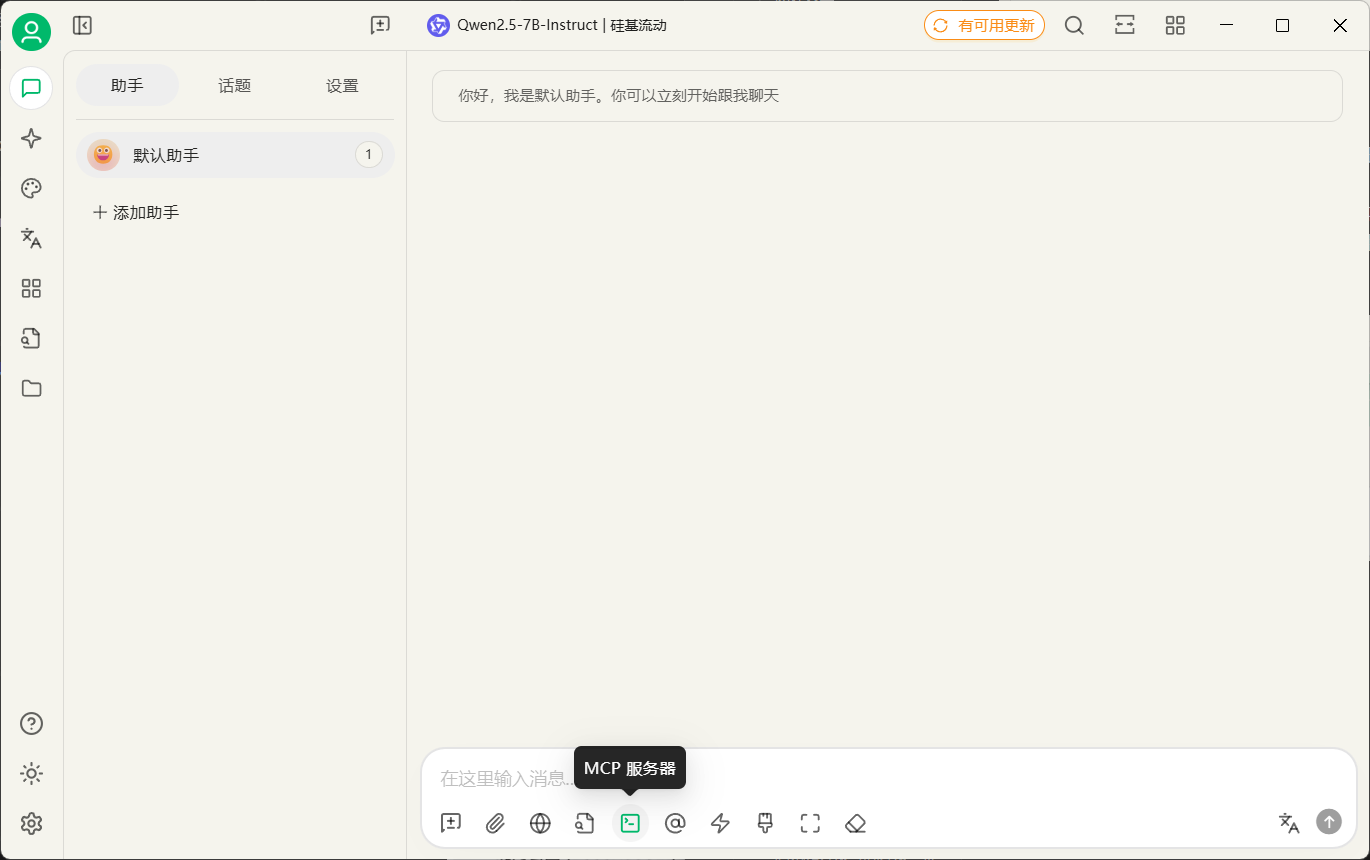This screenshot has width=1370, height=860.
Task: Switch to the 助手 tab
Action: [x=127, y=85]
